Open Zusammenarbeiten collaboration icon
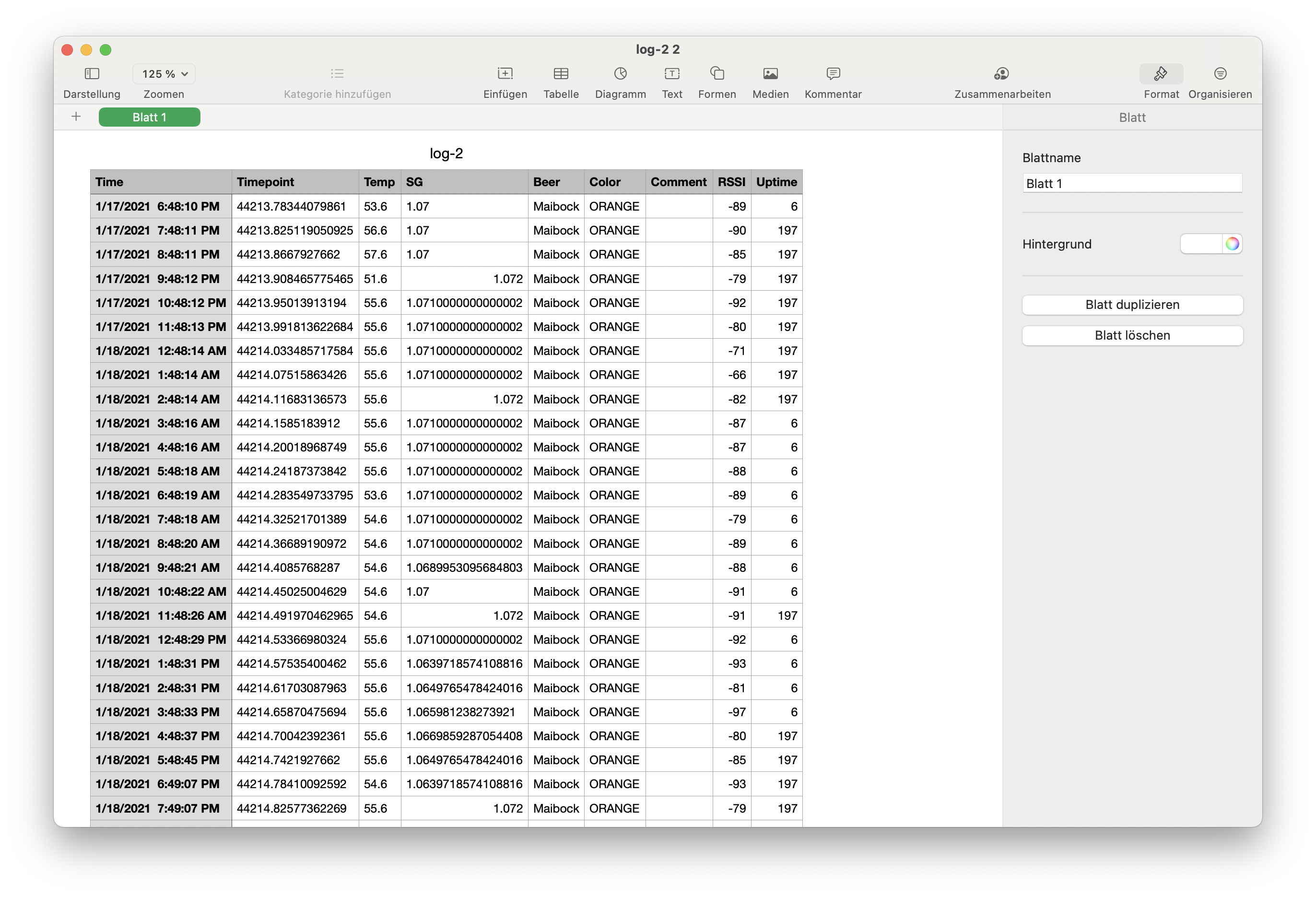 click(1002, 74)
